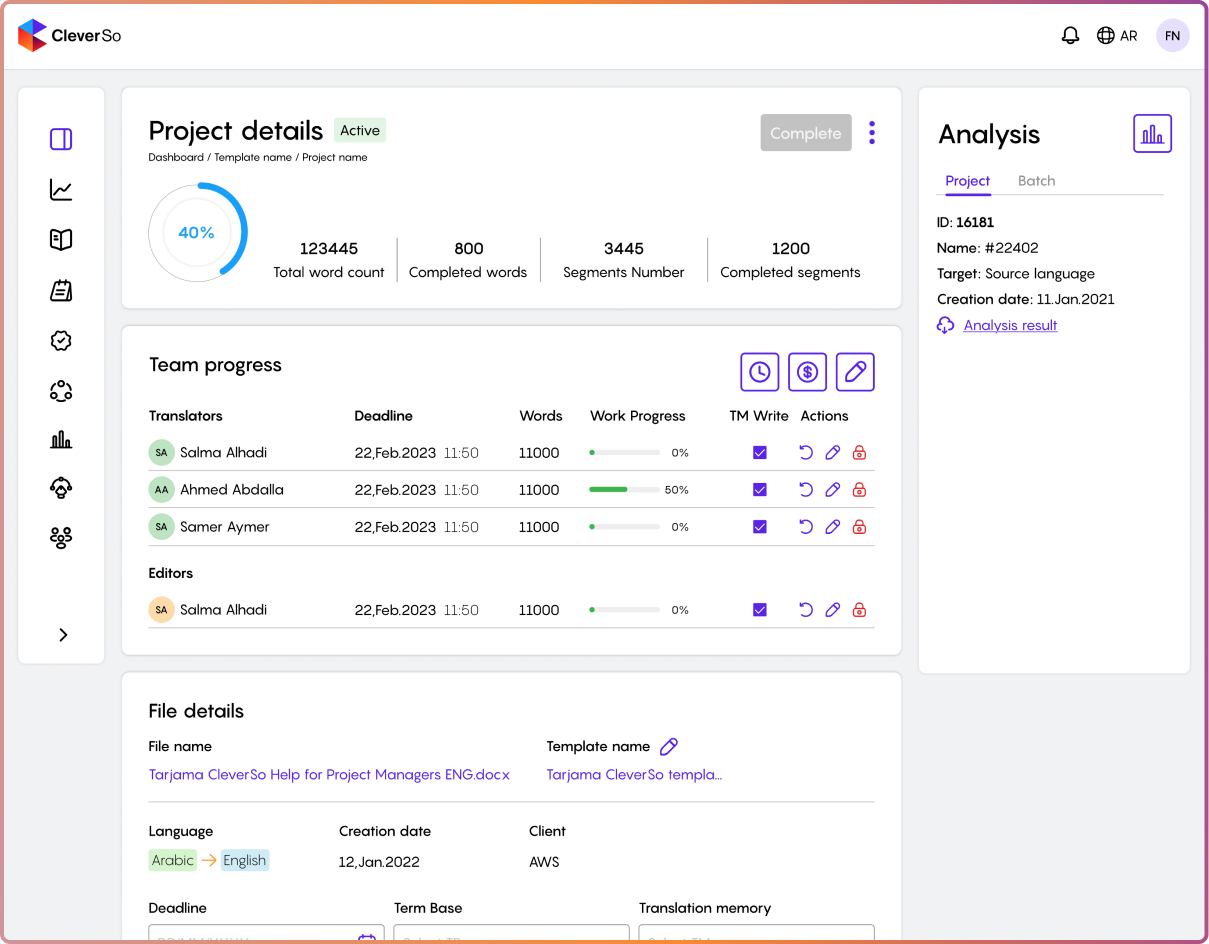
Task: Expand the sidebar with the chevron arrow
Action: pos(63,635)
